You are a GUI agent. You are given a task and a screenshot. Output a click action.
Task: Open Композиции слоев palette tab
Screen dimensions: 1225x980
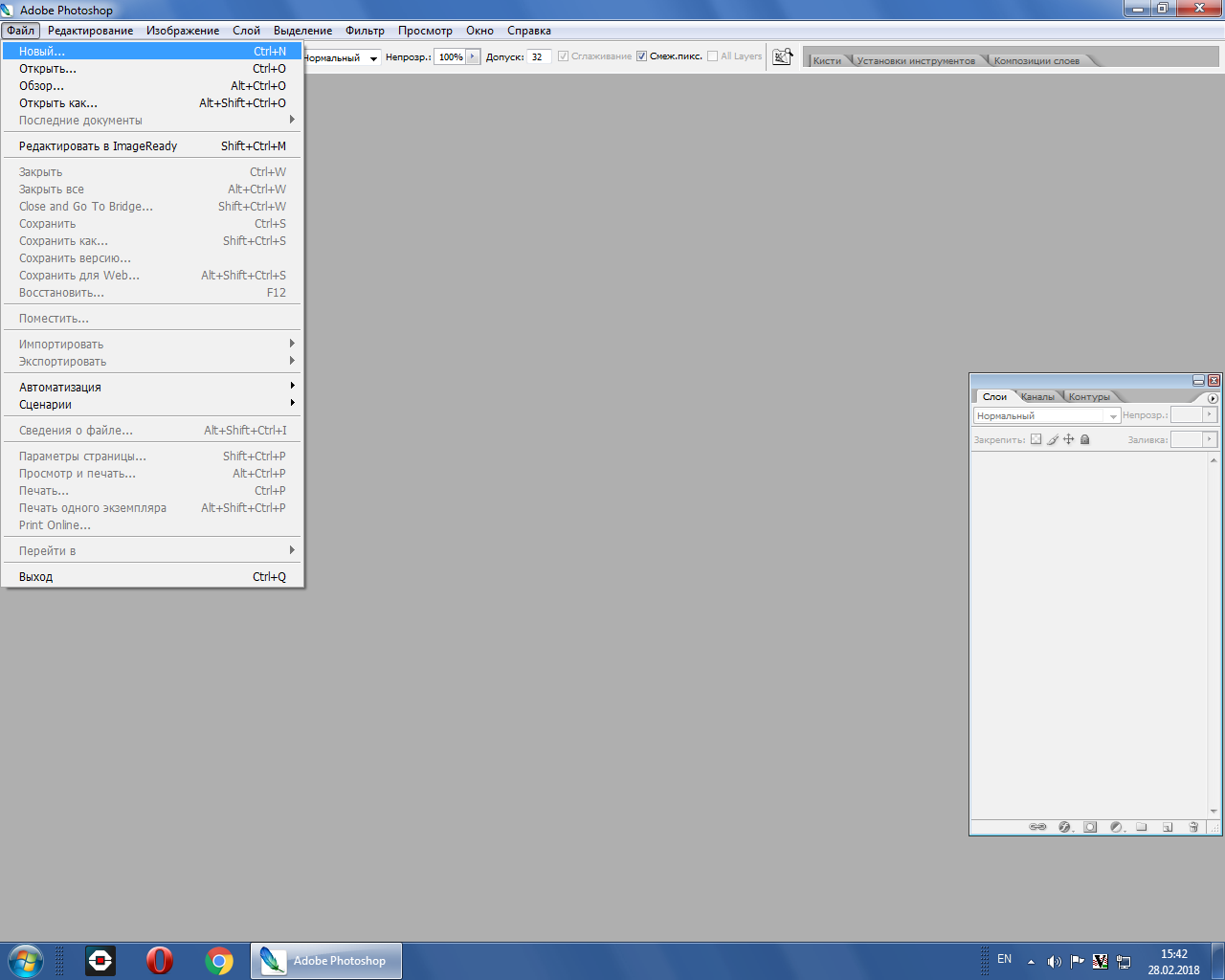[x=1036, y=60]
